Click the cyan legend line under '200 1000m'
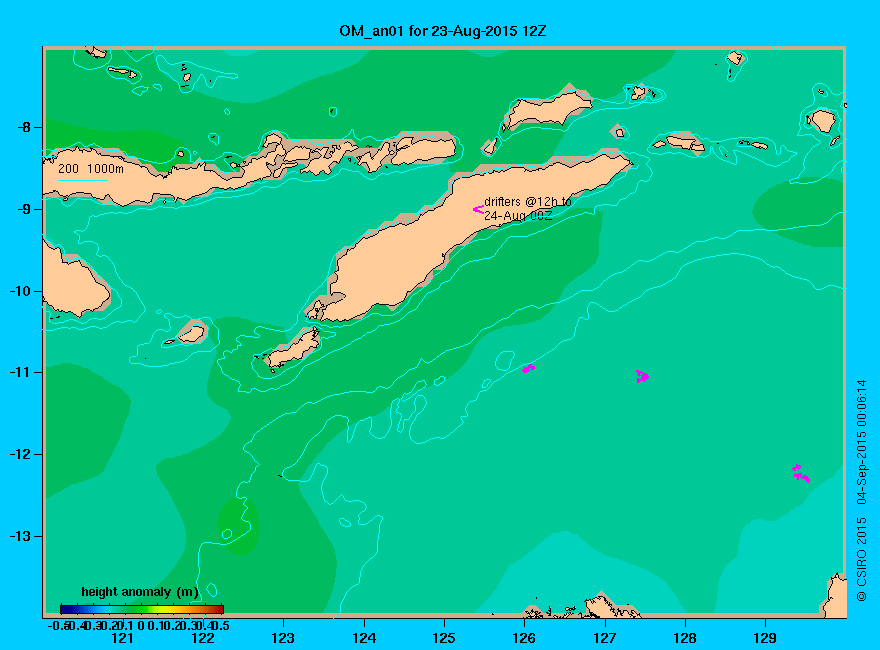 click(x=82, y=180)
